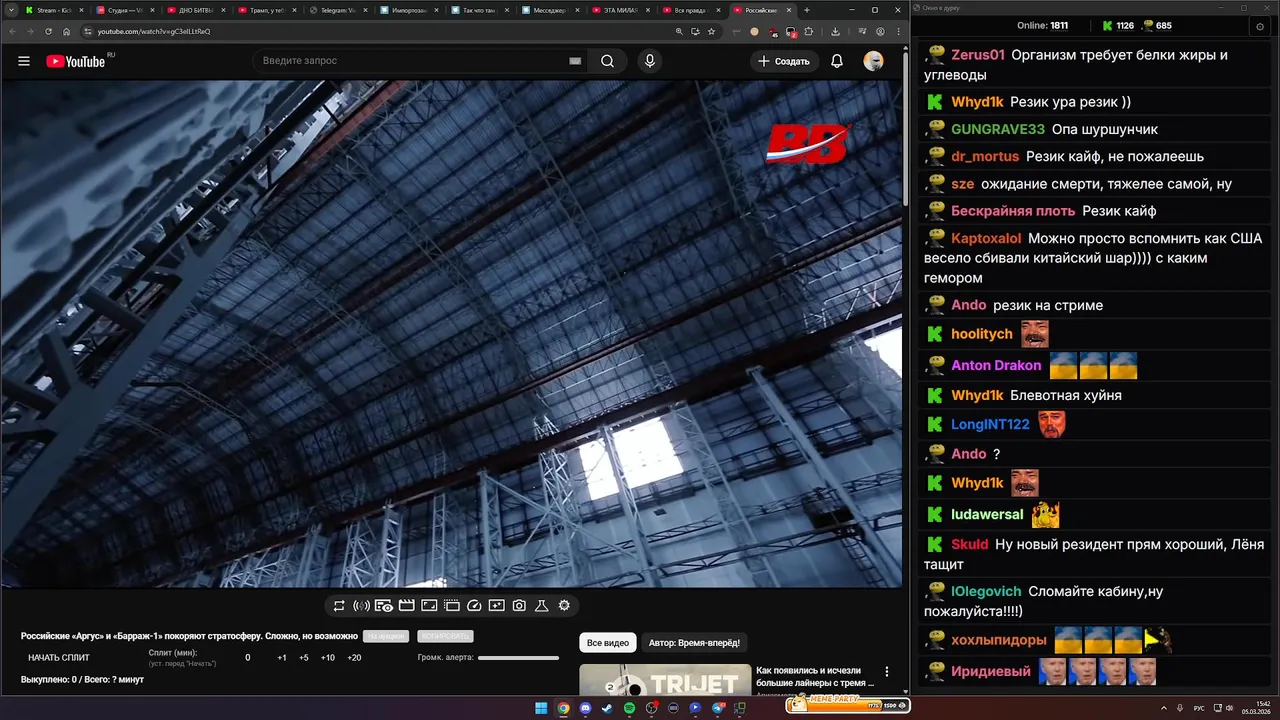This screenshot has width=1280, height=720.
Task: Select the Все видео chip
Action: [608, 643]
